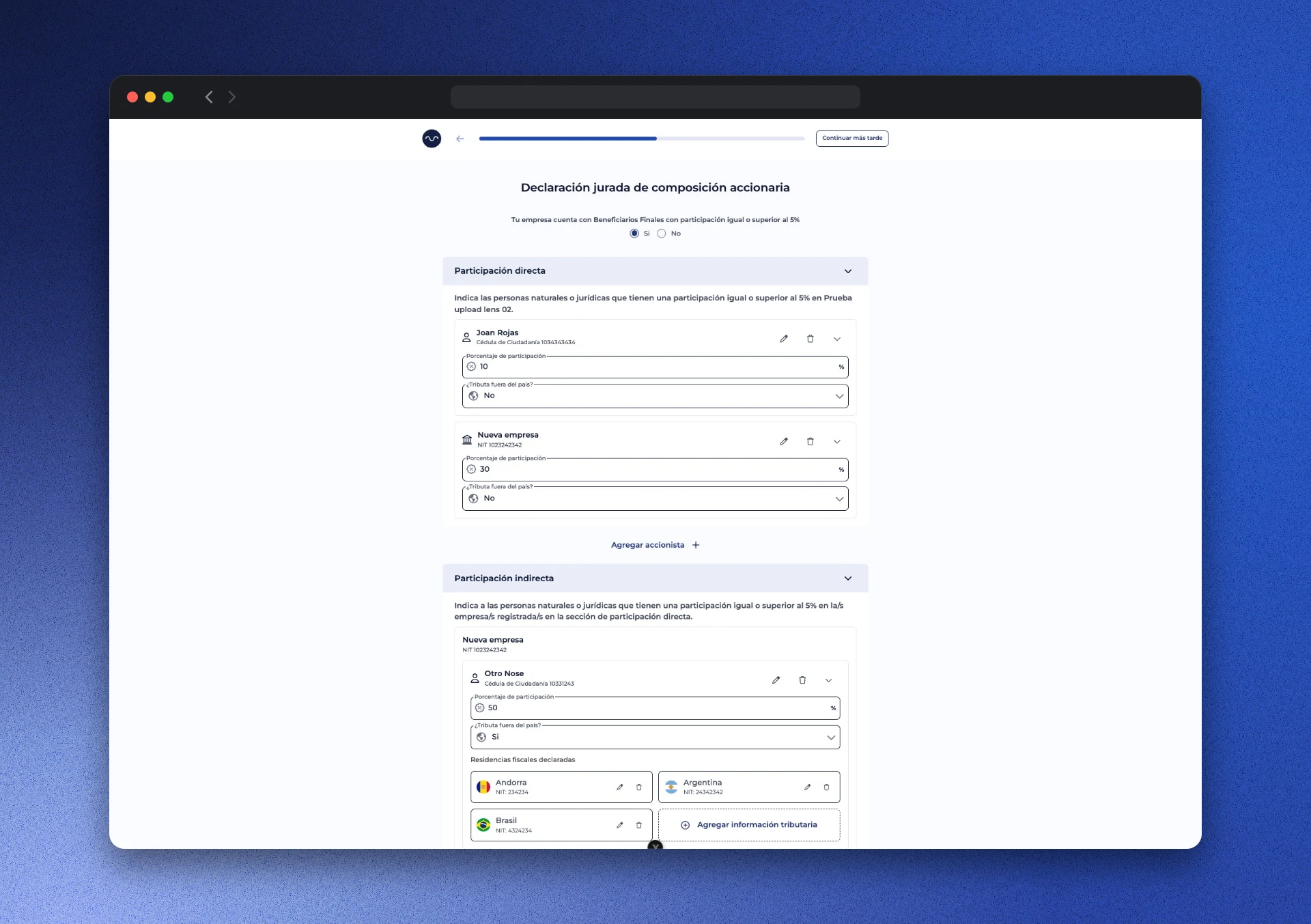Click browser forward chevron in title bar

(x=232, y=97)
